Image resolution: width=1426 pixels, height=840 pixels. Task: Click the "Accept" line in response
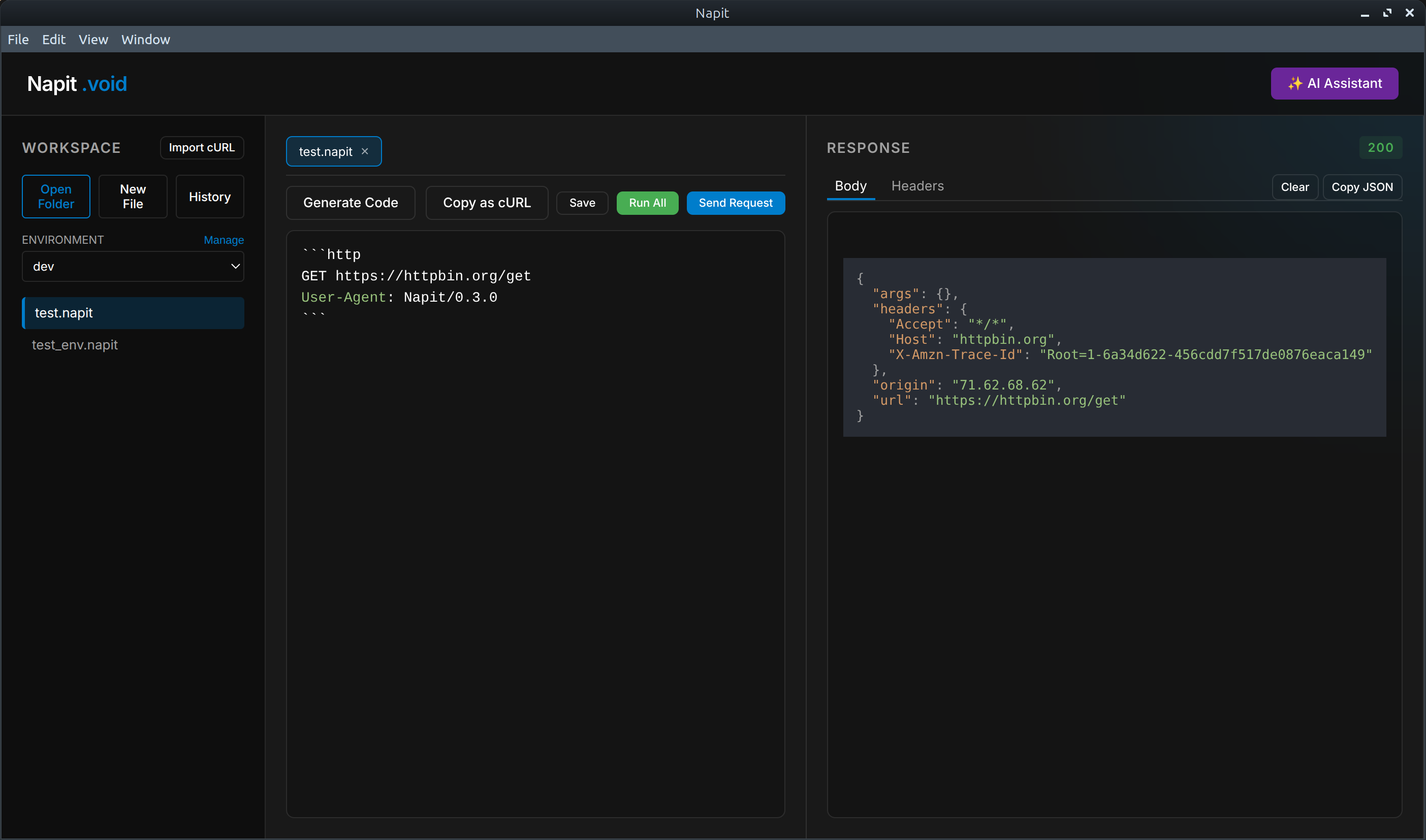coord(951,324)
